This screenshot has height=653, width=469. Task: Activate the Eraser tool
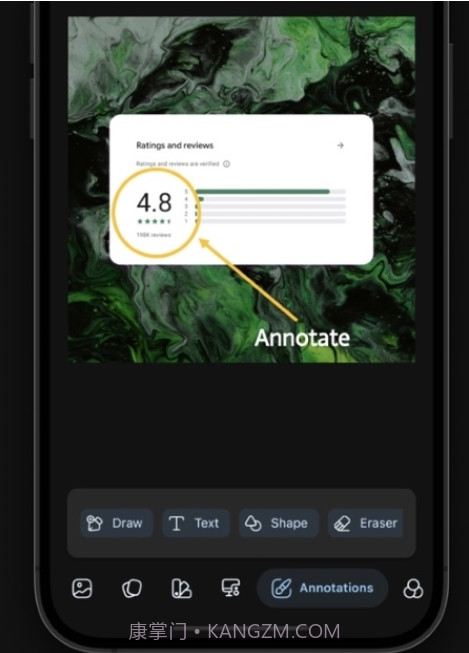(366, 523)
